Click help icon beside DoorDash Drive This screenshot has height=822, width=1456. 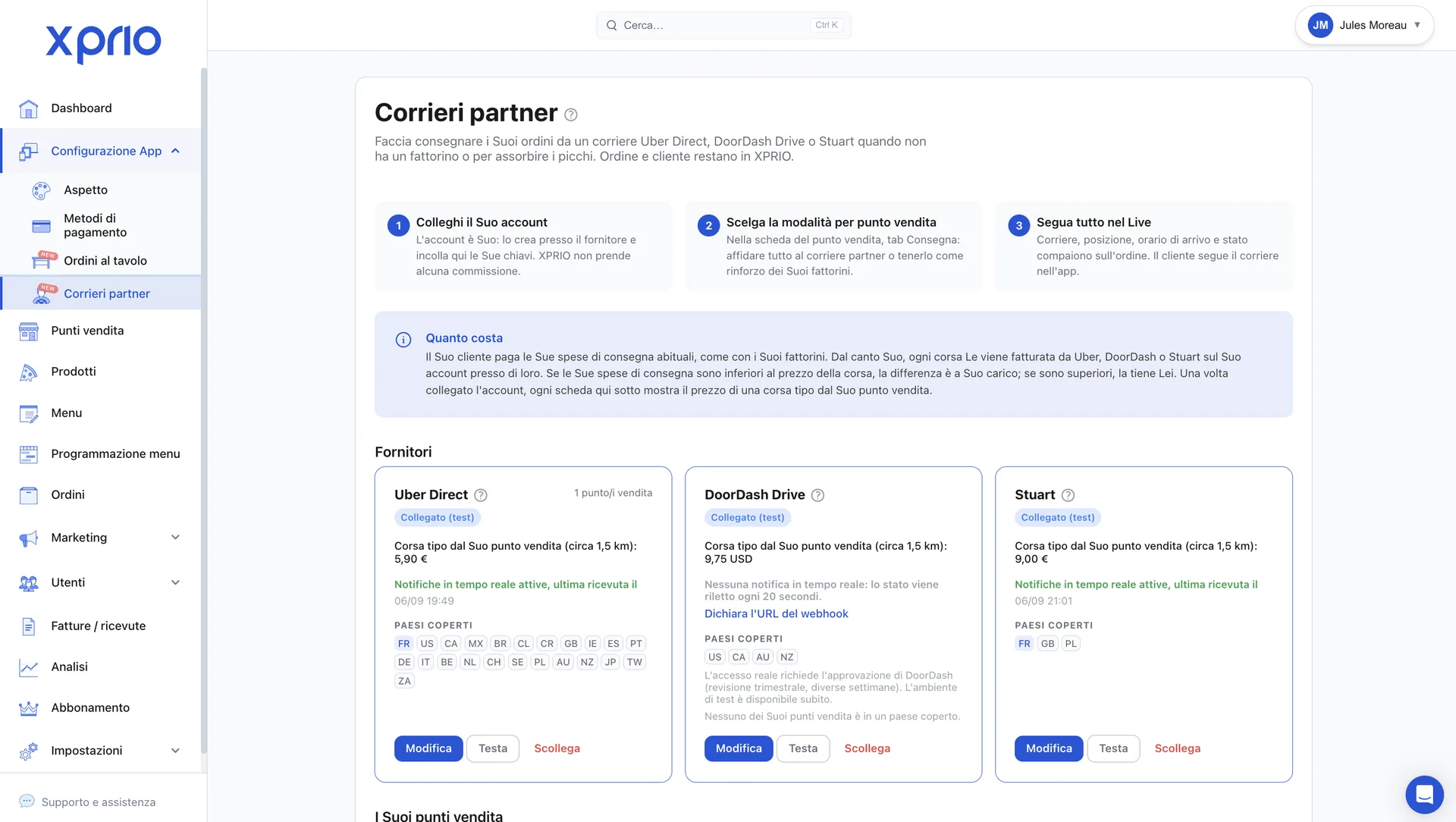817,495
